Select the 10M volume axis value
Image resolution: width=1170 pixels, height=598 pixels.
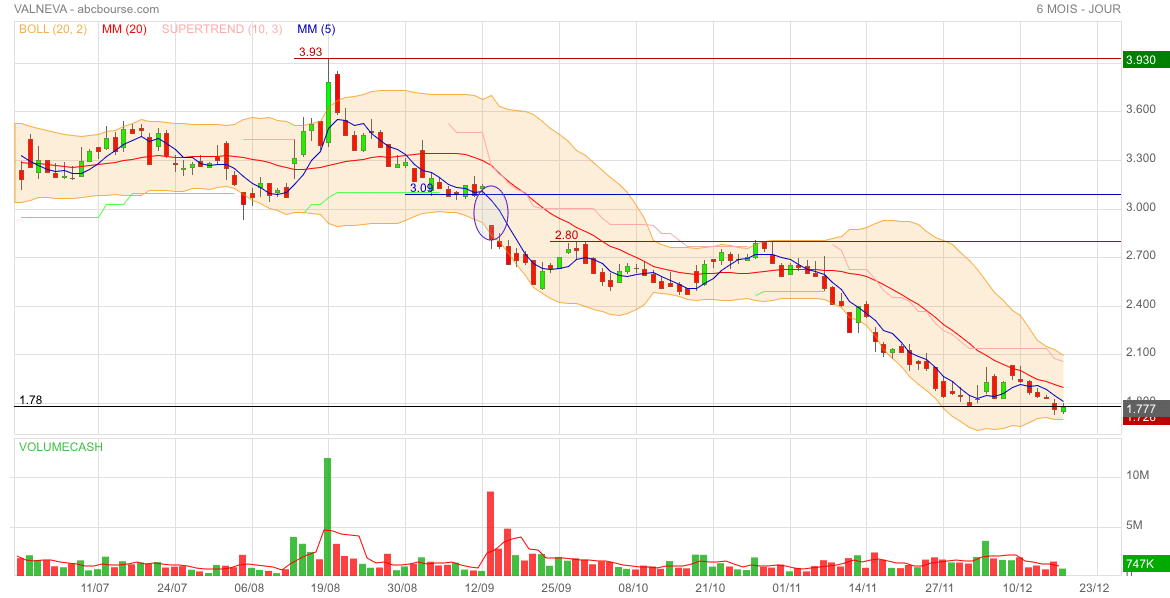[x=1138, y=476]
